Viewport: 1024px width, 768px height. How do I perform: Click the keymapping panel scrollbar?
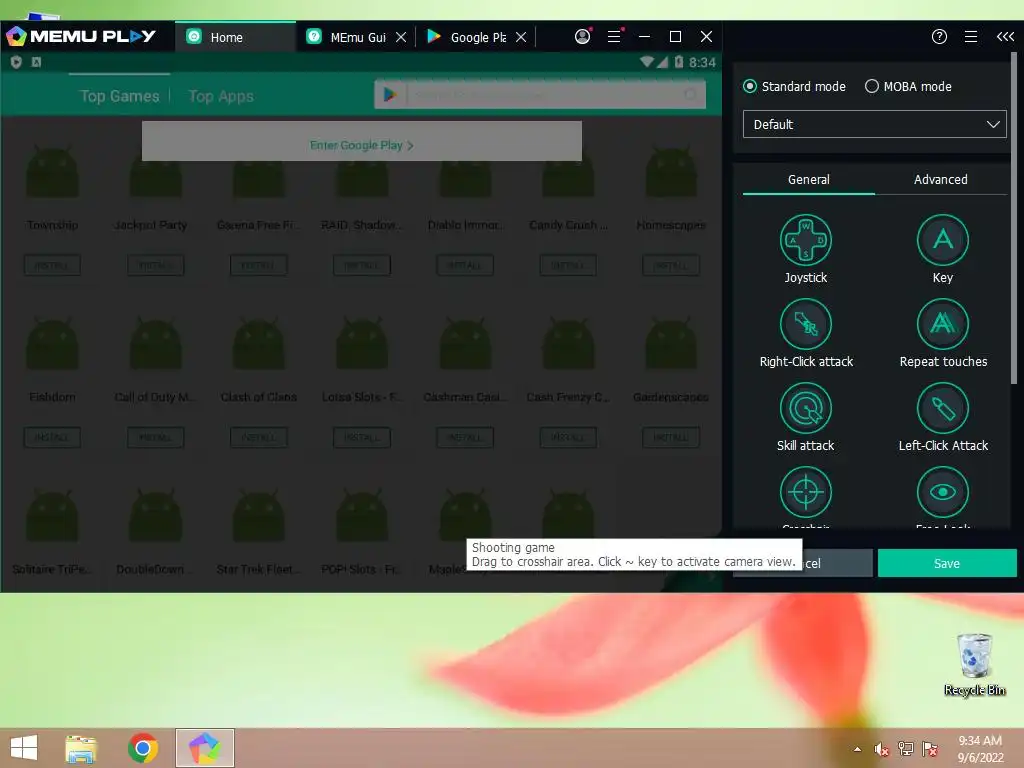pyautogui.click(x=1014, y=219)
